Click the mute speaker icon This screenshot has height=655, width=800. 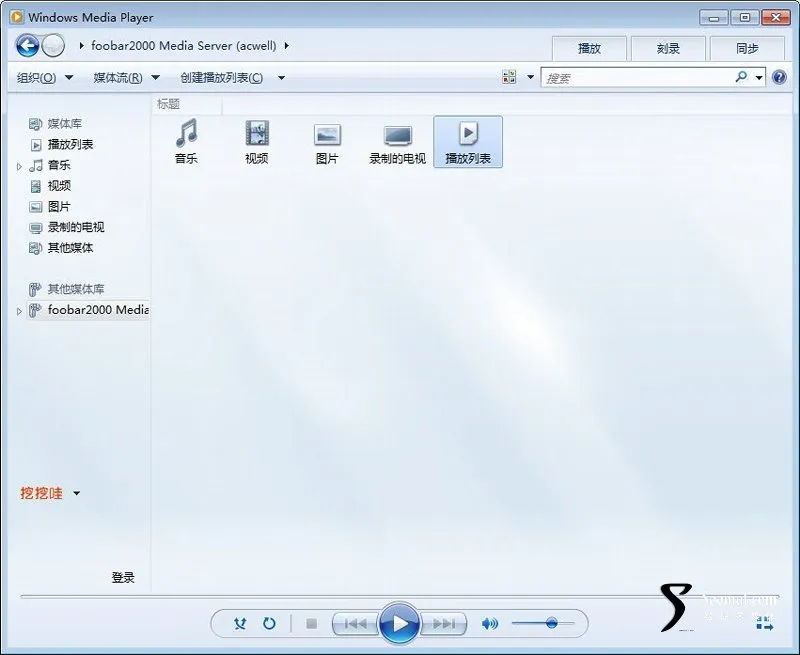click(x=489, y=623)
